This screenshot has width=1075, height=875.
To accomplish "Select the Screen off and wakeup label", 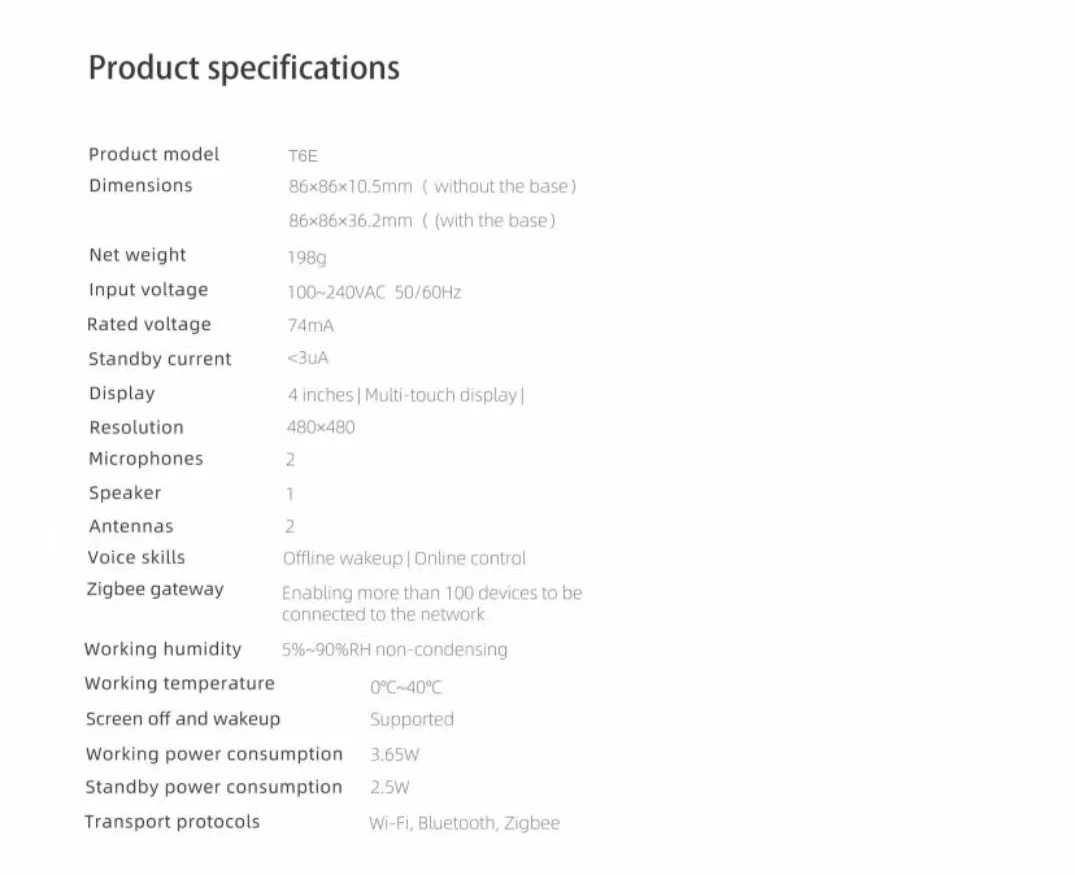I will coord(183,719).
